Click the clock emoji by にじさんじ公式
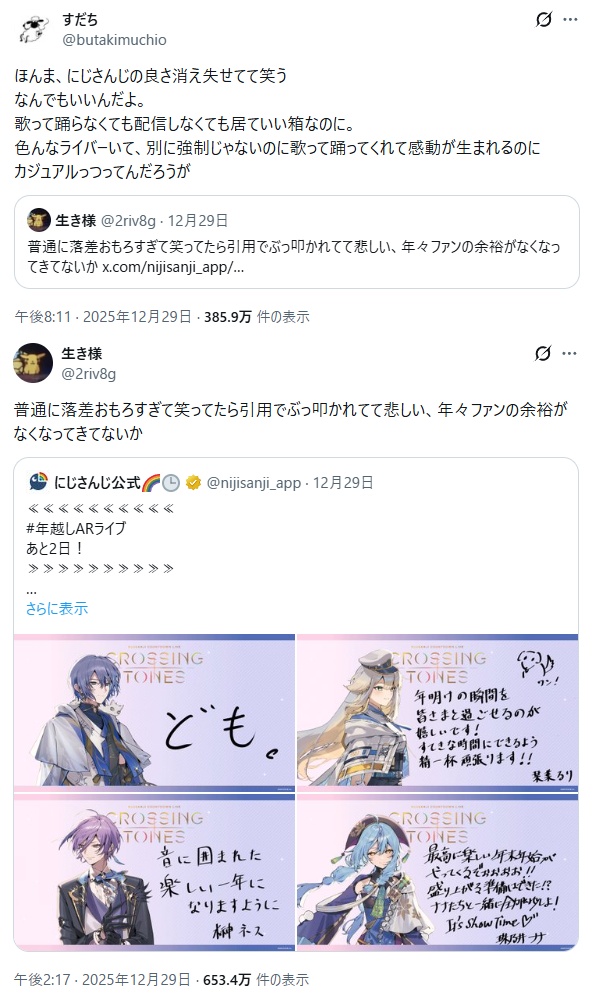 tap(171, 483)
